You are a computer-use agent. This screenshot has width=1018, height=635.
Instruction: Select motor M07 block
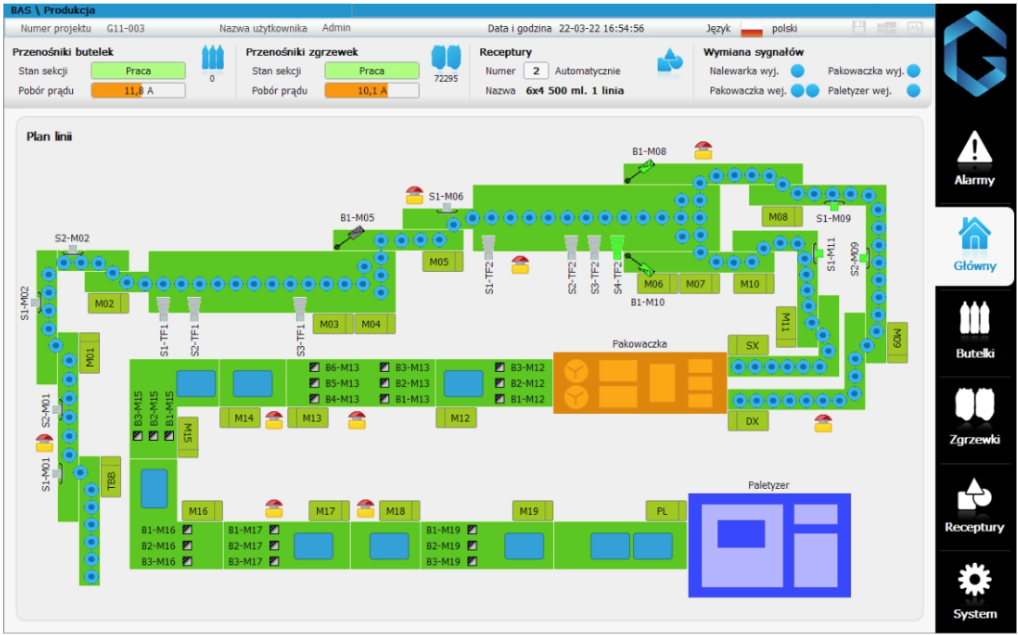point(699,284)
